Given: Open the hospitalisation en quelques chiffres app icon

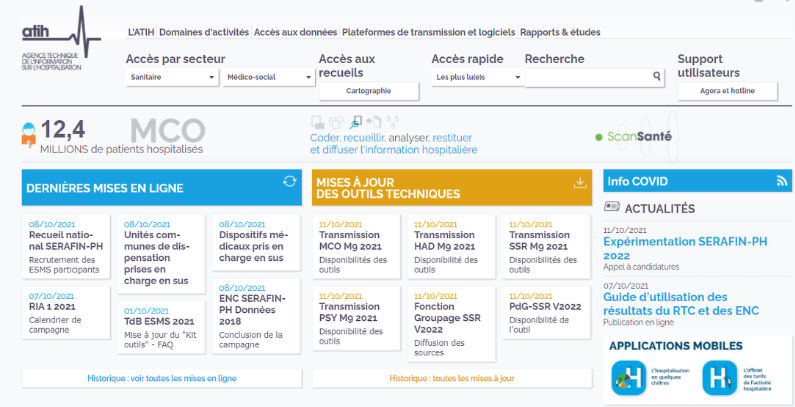Looking at the screenshot, I should (x=629, y=378).
